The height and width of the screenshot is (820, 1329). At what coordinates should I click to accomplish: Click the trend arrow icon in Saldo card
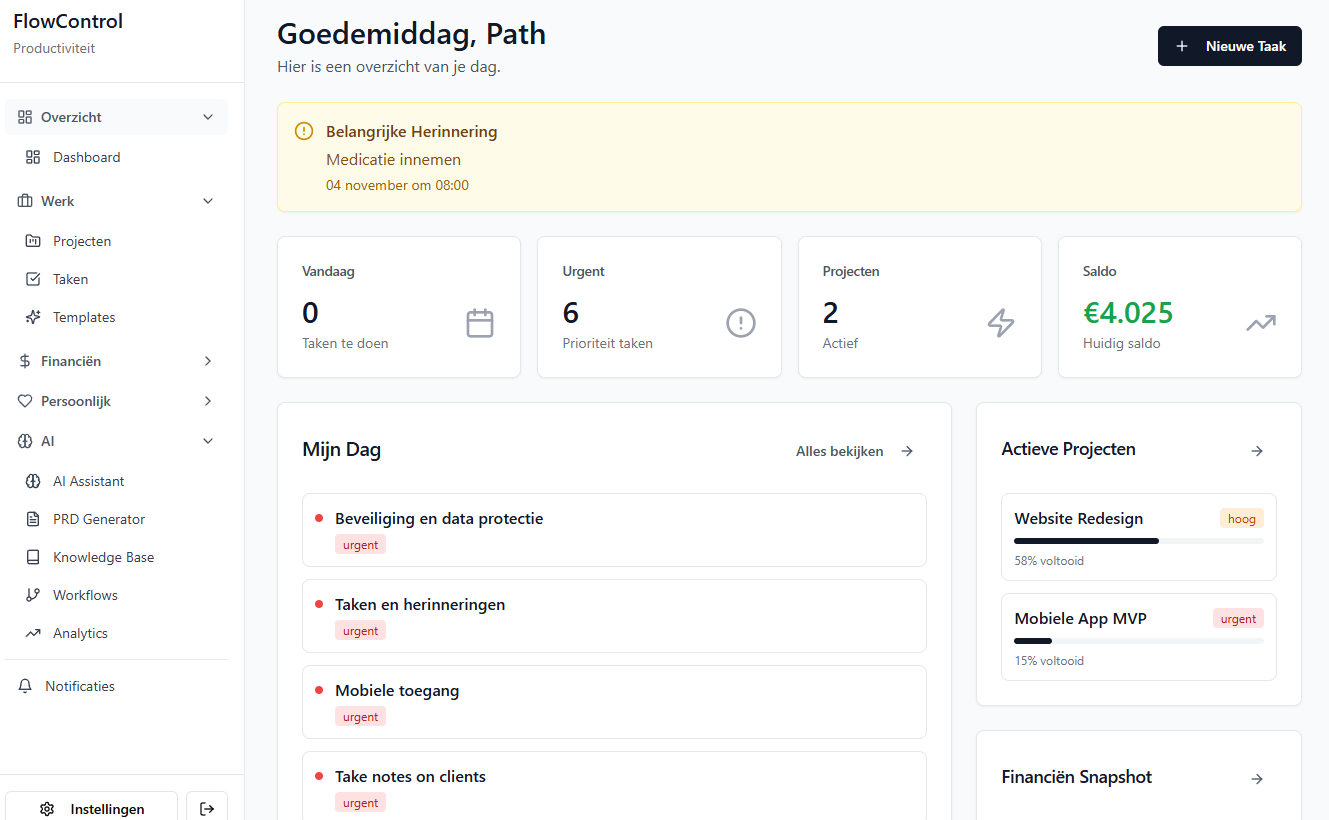point(1261,323)
